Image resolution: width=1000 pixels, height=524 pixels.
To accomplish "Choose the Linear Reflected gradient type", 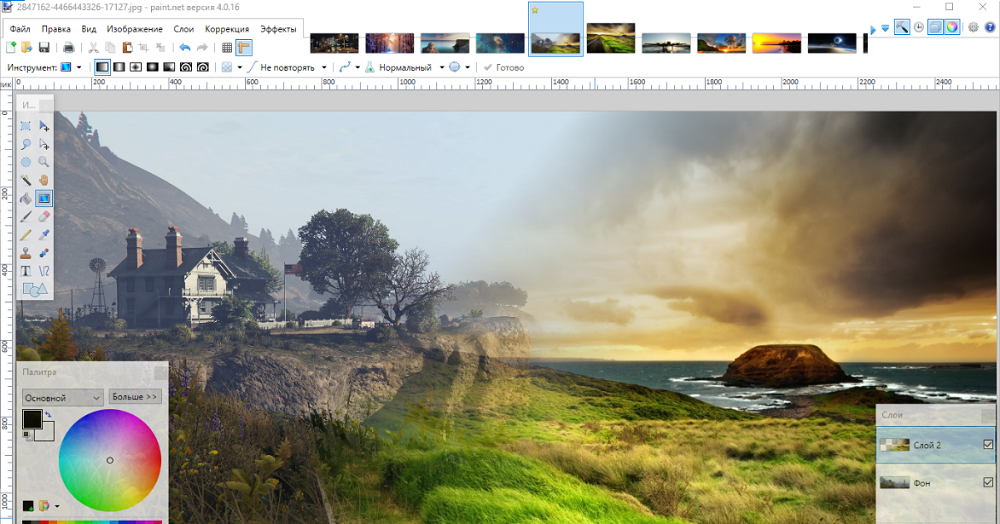I will click(x=119, y=67).
